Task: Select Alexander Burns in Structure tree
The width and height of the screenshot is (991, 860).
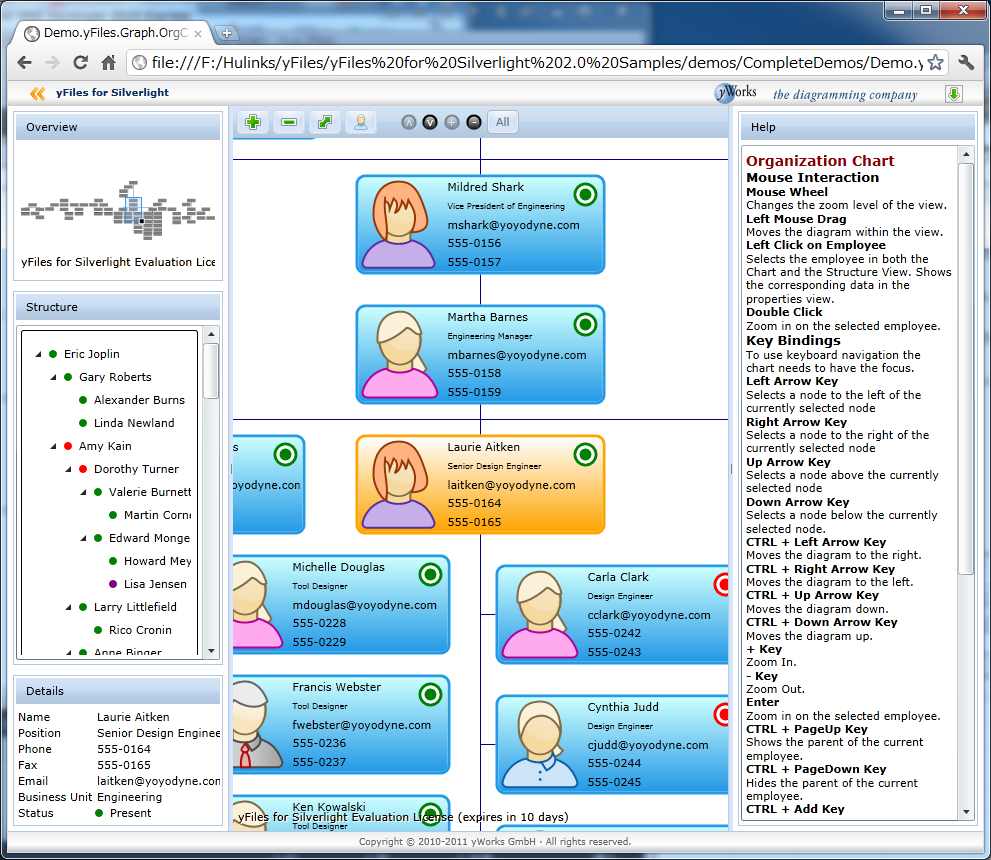Action: 139,400
